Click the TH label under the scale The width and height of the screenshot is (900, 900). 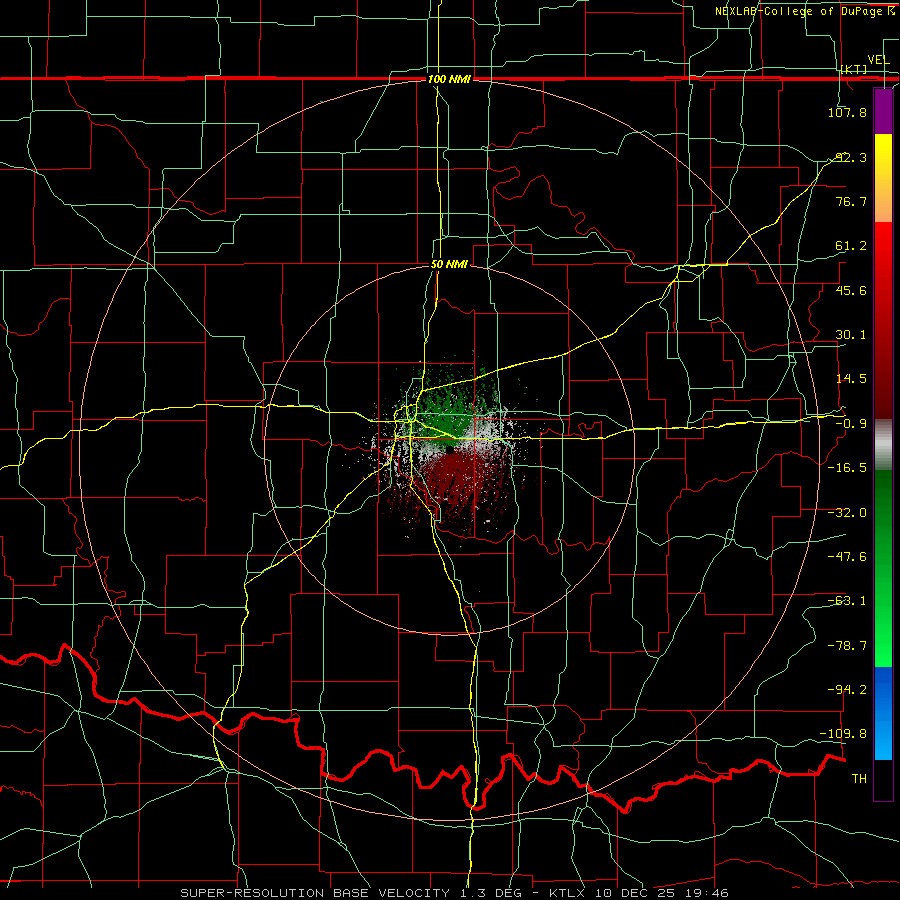click(859, 779)
